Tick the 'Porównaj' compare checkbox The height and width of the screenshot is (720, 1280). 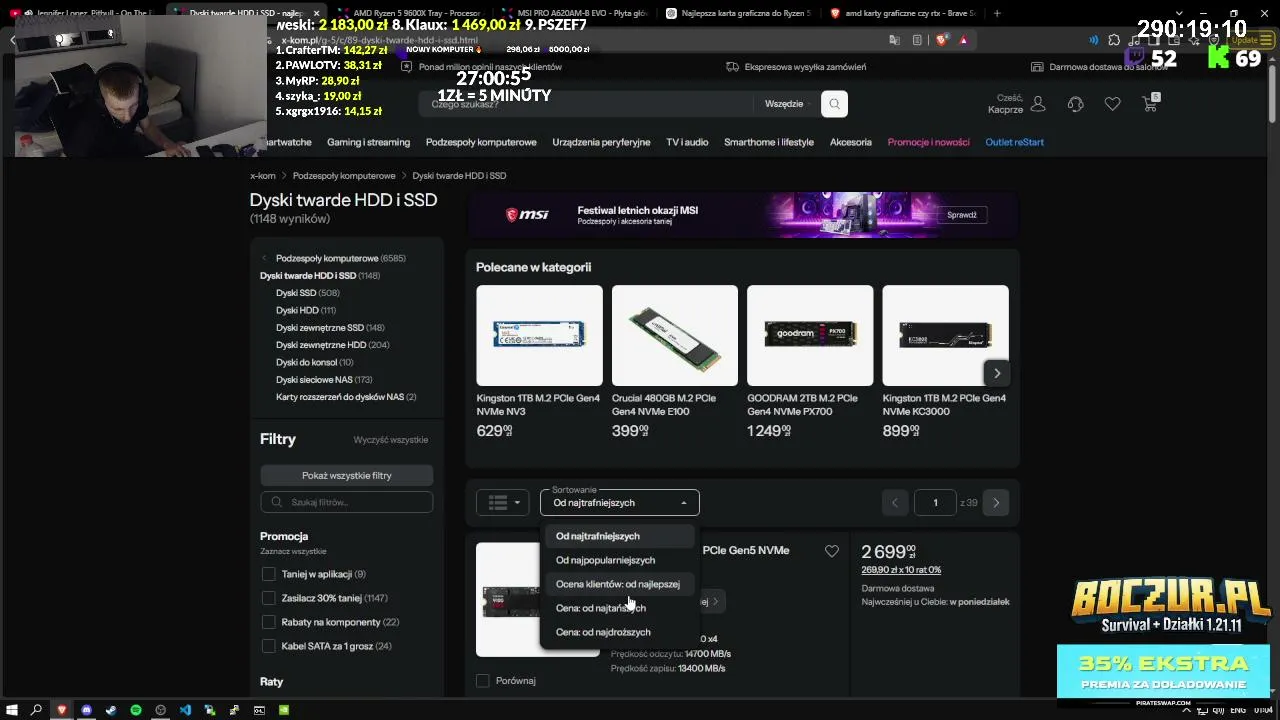point(483,681)
